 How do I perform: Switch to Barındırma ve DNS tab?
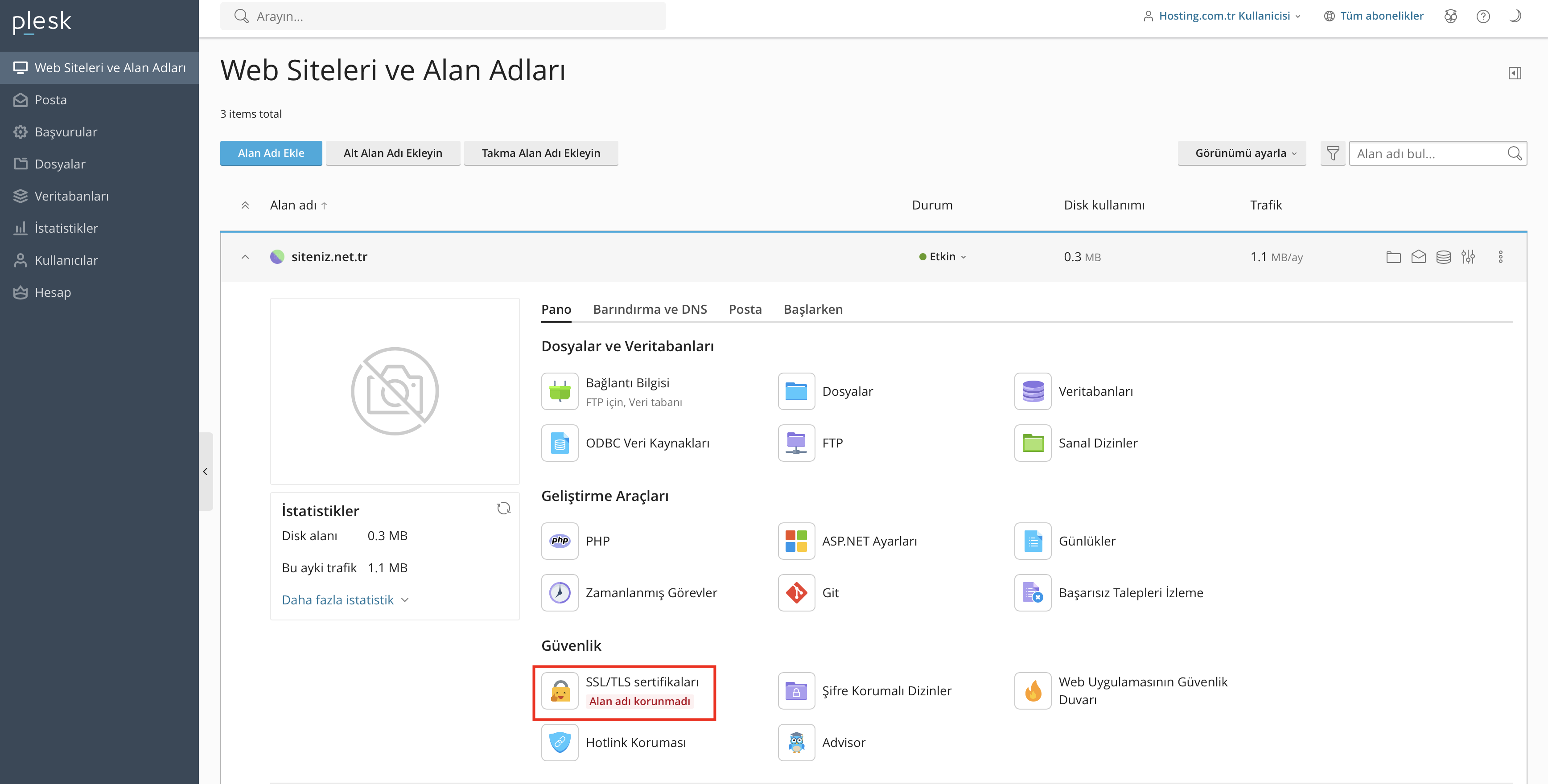click(650, 309)
